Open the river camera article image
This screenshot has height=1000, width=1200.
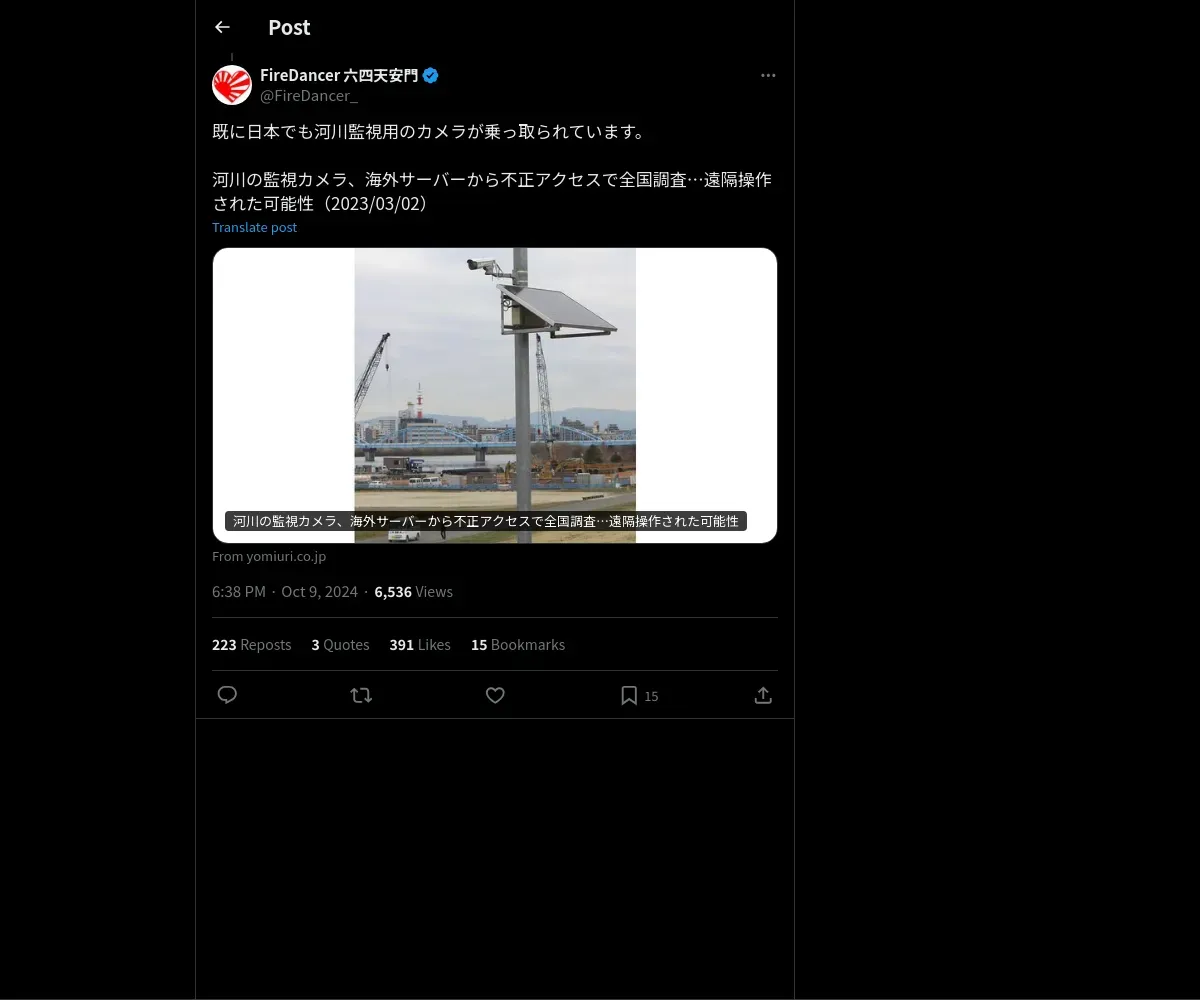coord(495,395)
